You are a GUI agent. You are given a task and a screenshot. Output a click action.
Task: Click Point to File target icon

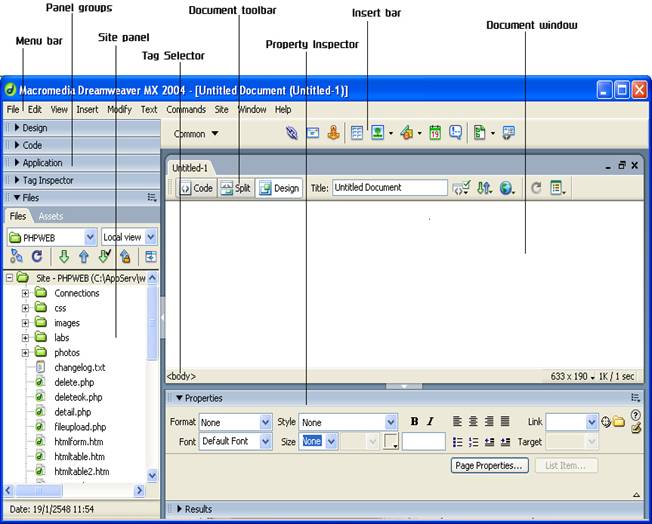606,422
